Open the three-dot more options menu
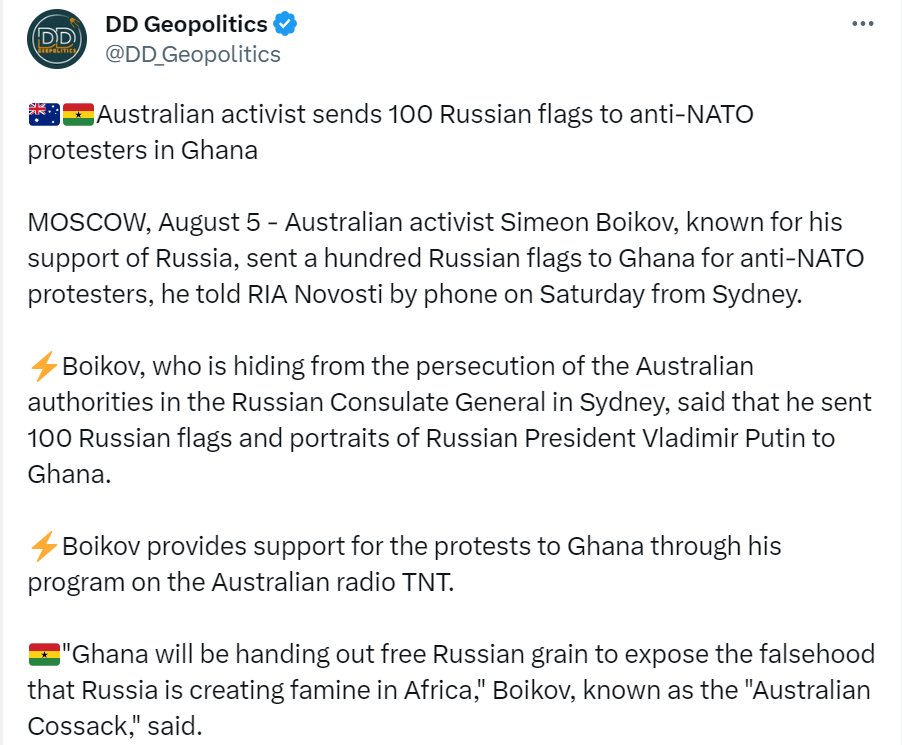The height and width of the screenshot is (745, 902). (x=862, y=24)
